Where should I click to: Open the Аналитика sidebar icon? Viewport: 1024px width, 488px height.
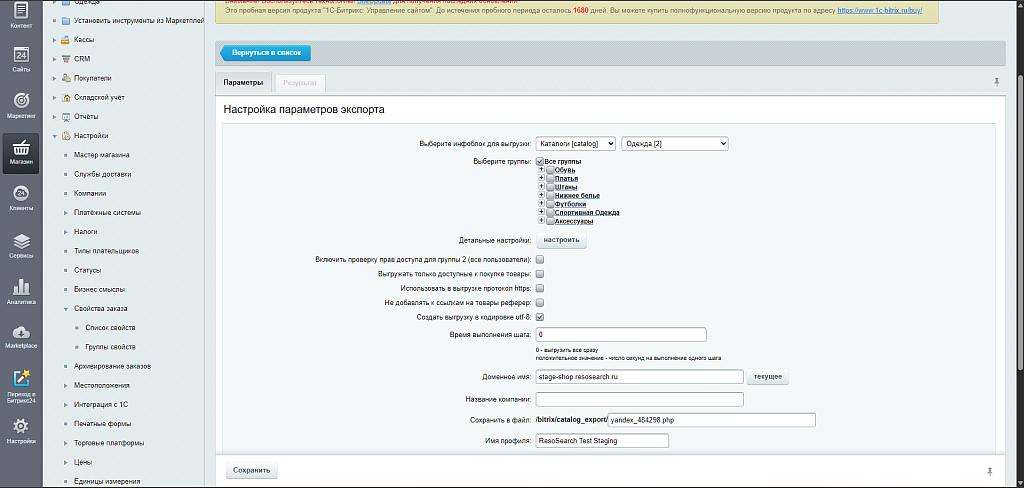(x=21, y=291)
